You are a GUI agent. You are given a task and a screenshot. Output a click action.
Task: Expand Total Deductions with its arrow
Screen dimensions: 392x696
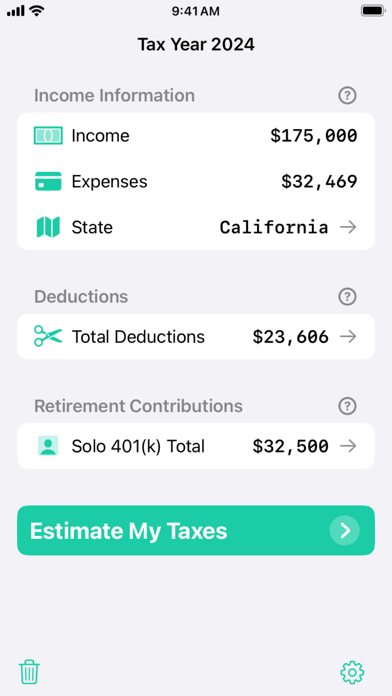click(x=348, y=336)
